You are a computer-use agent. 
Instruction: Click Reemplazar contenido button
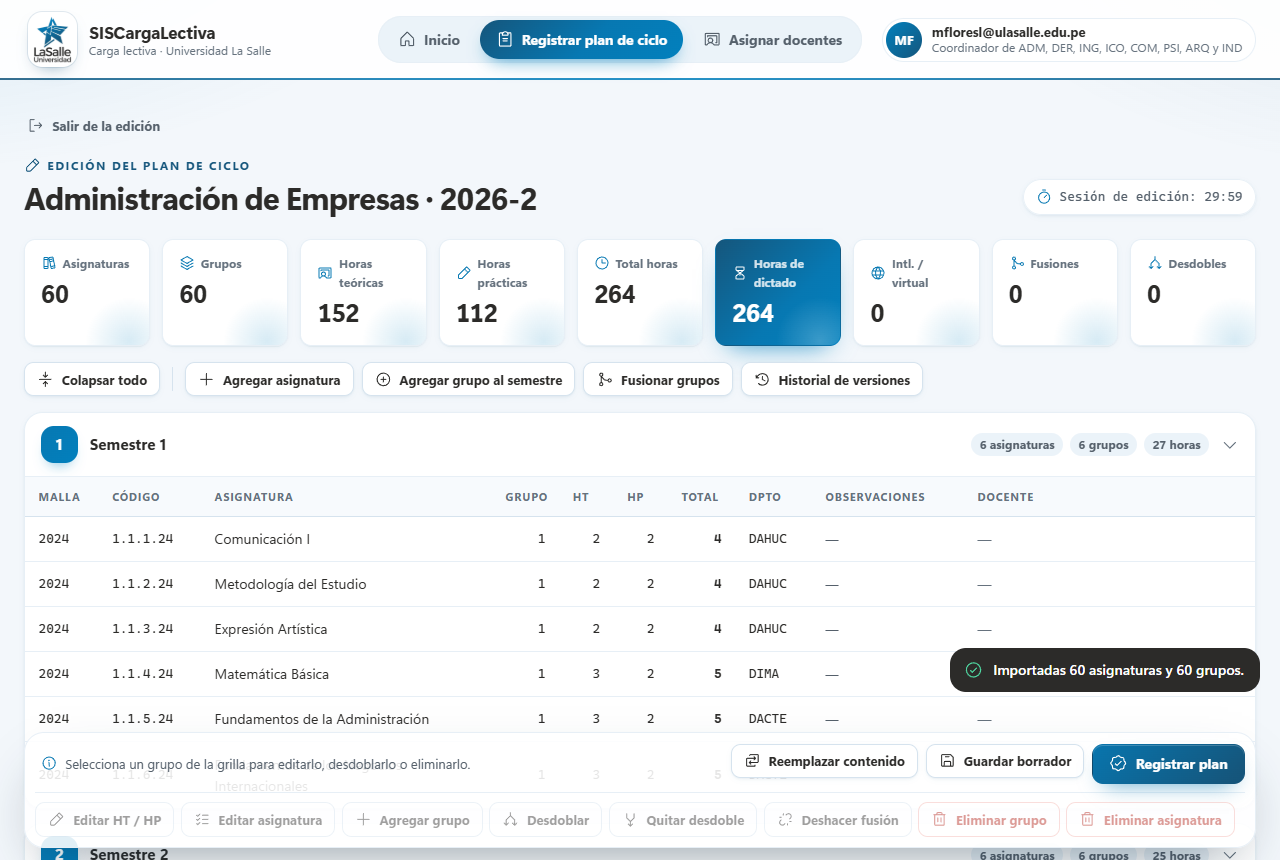[824, 761]
